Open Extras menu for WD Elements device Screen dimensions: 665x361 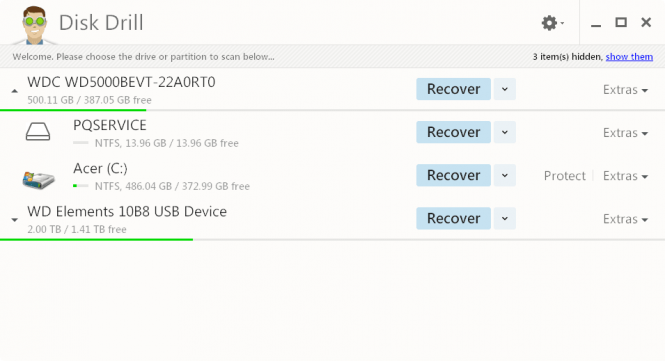tap(626, 219)
